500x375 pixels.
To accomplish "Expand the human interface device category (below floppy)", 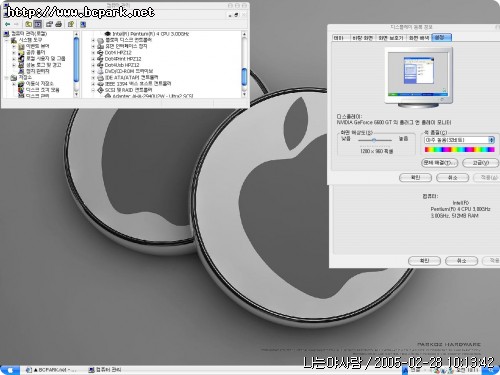I will point(93,47).
